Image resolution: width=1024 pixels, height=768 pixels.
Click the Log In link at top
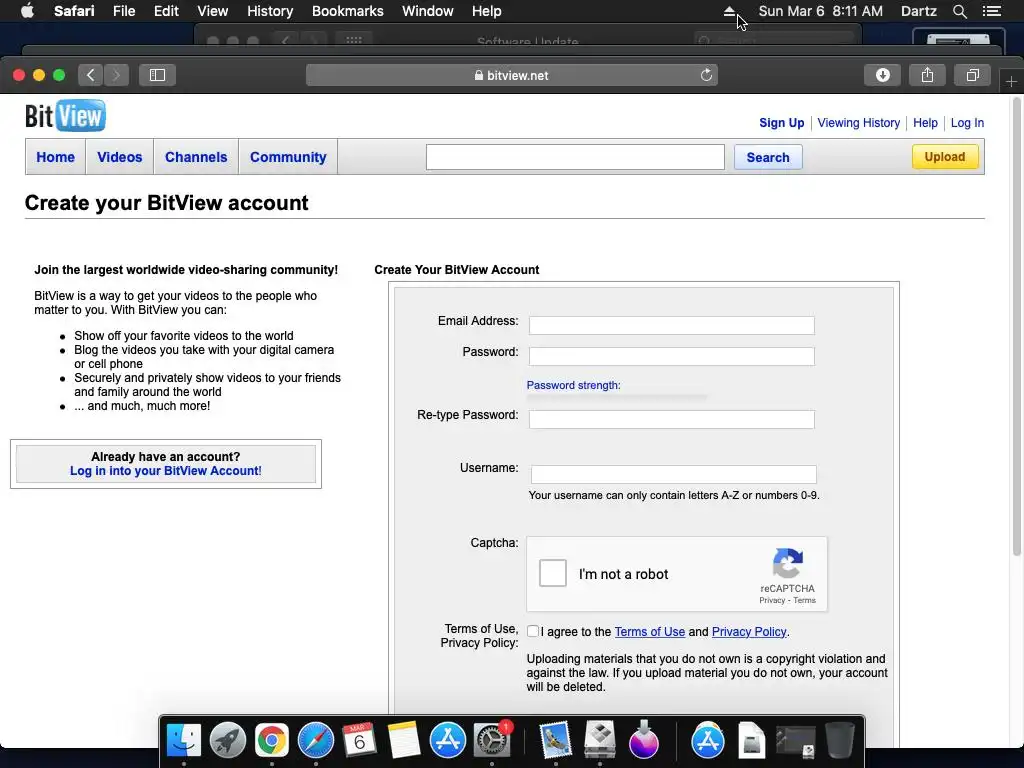967,123
